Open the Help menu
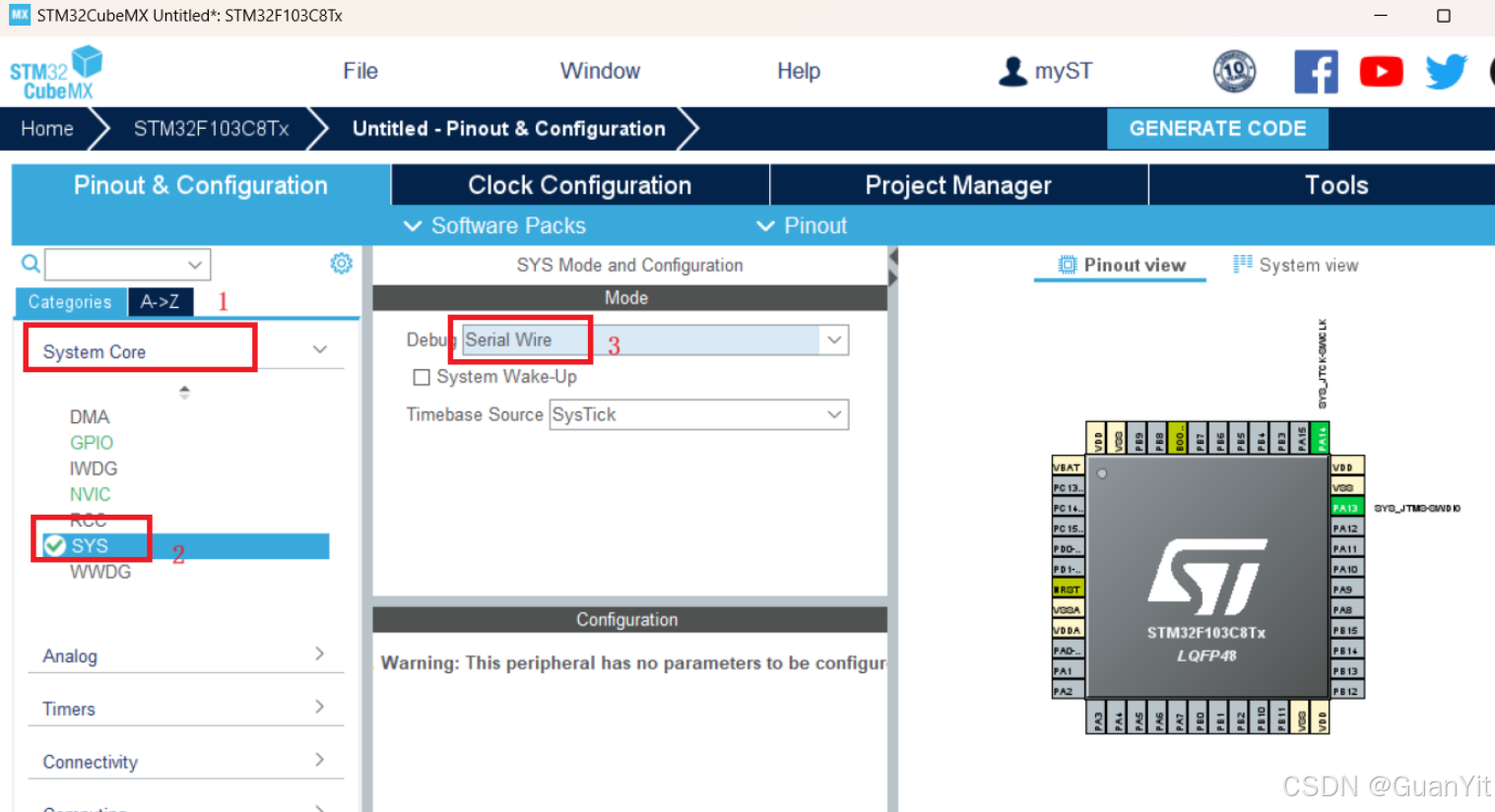Screen dimensions: 1495x812 click(799, 71)
